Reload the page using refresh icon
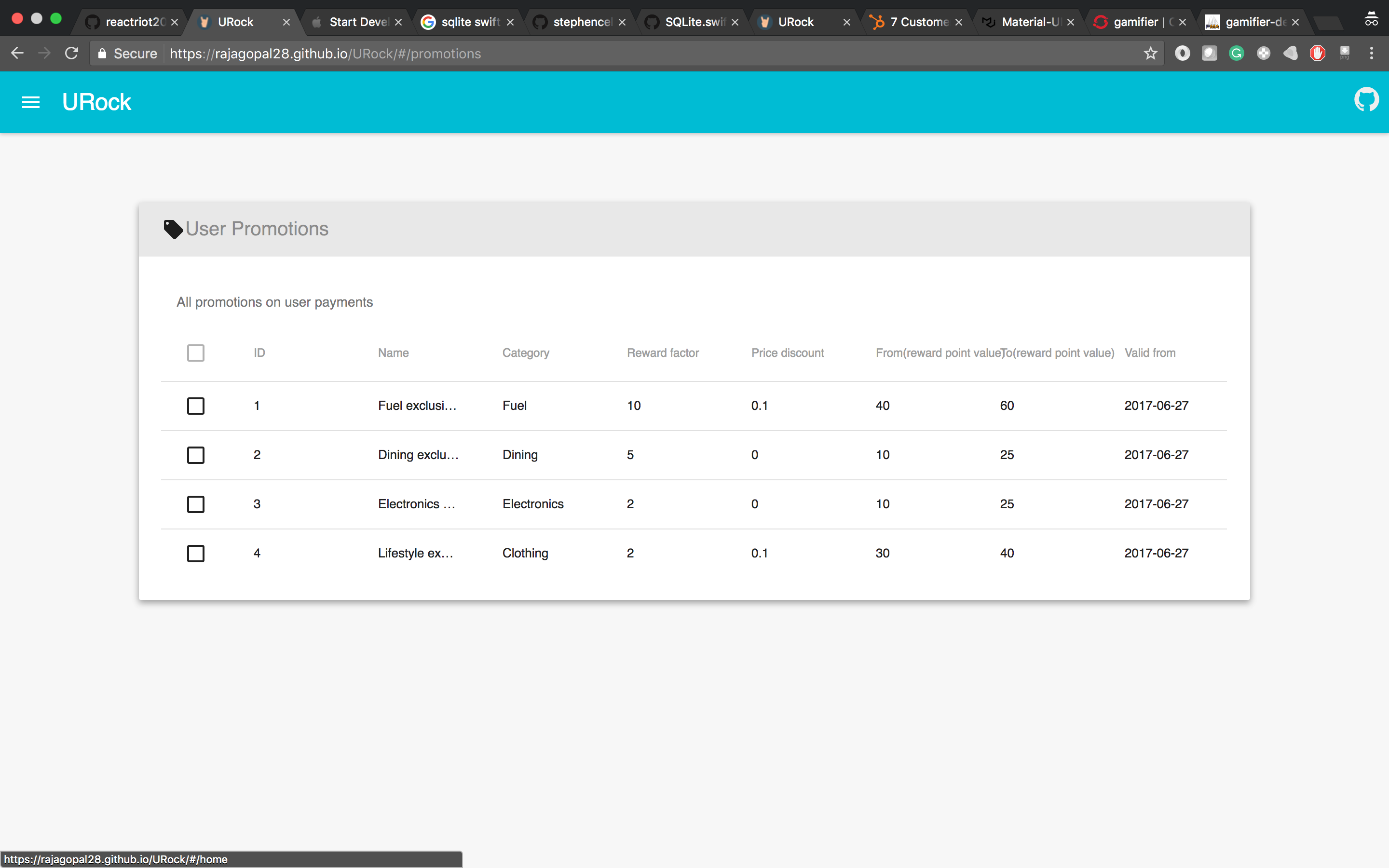1389x868 pixels. click(x=71, y=54)
